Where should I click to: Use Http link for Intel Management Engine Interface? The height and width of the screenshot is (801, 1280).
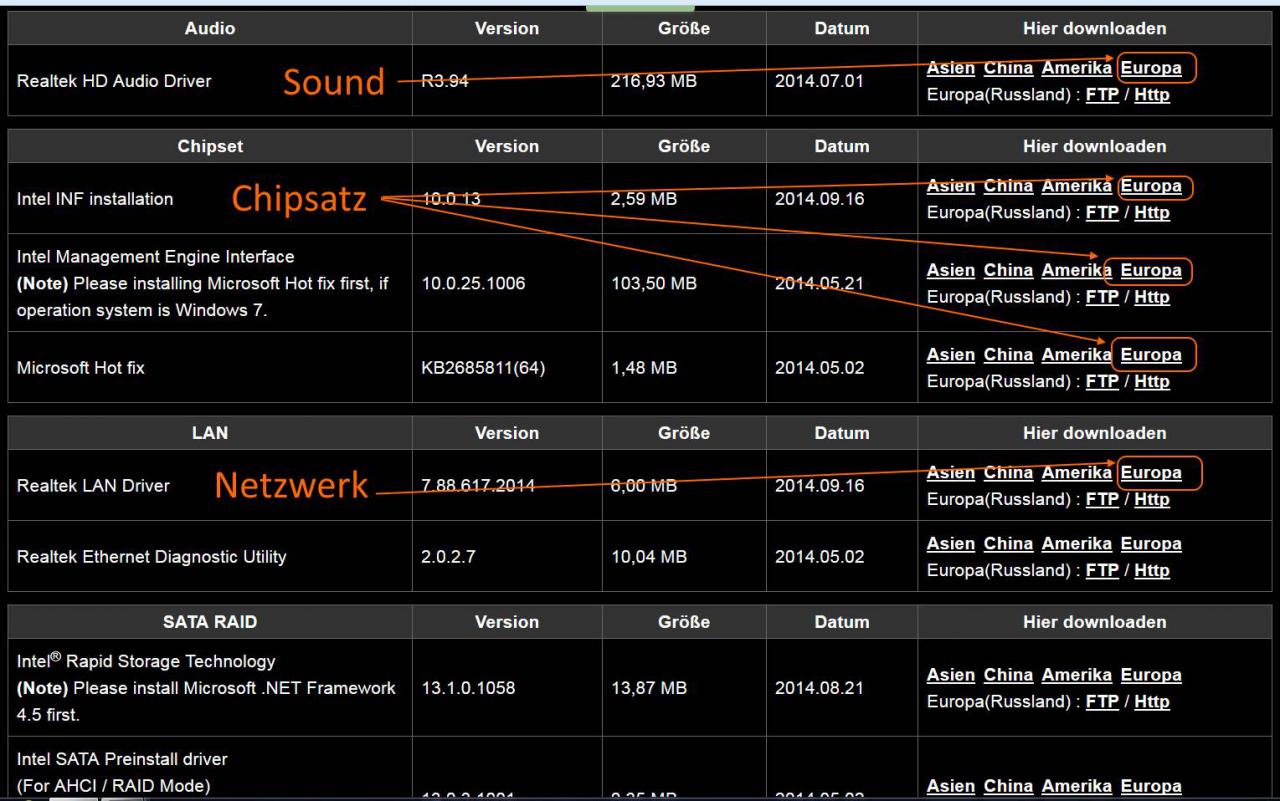[1152, 297]
